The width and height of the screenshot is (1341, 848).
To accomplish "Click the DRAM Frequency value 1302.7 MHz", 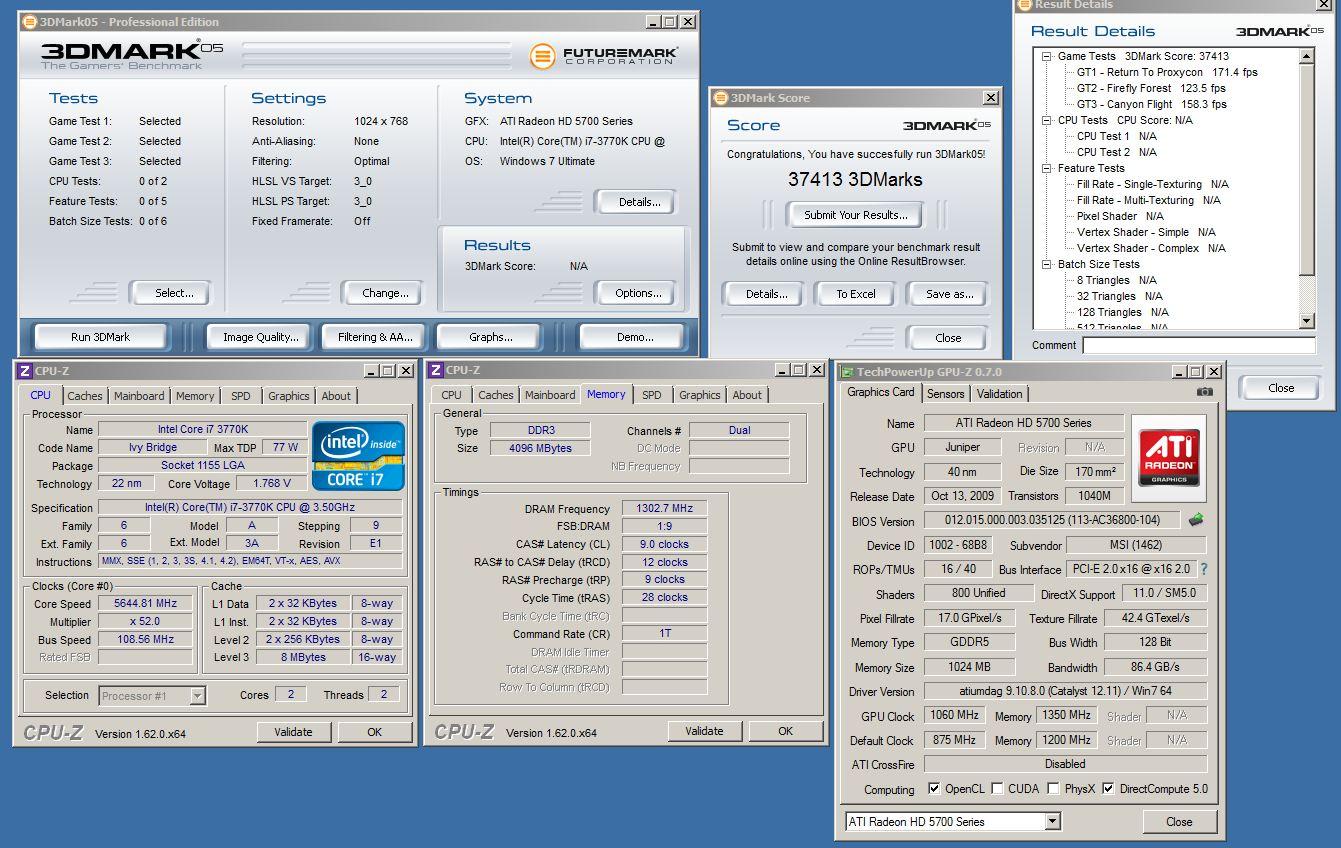I will (x=665, y=509).
